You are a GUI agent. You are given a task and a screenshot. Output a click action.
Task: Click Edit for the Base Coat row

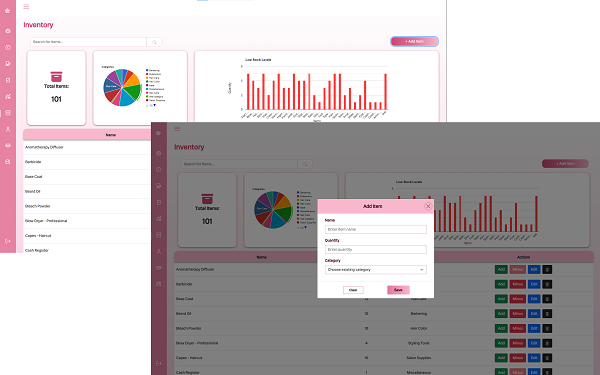534,299
